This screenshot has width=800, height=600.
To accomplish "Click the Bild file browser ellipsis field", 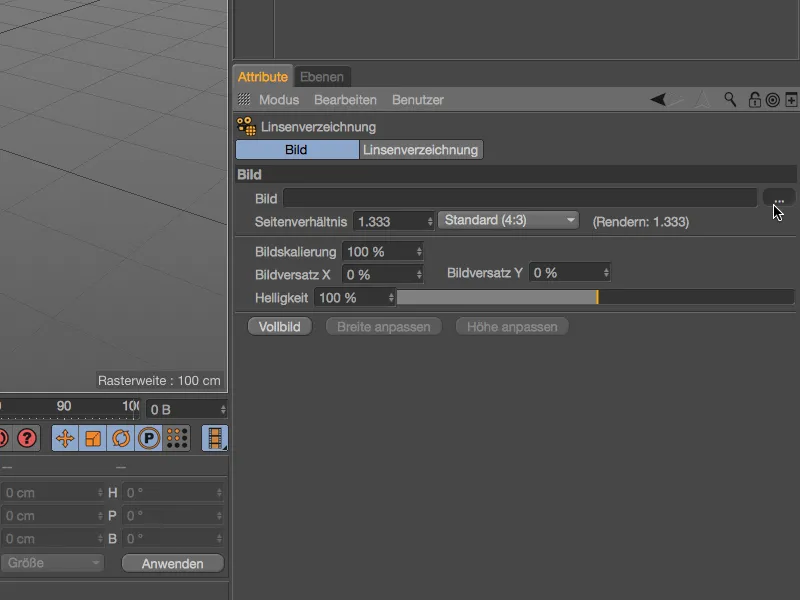I will point(778,198).
